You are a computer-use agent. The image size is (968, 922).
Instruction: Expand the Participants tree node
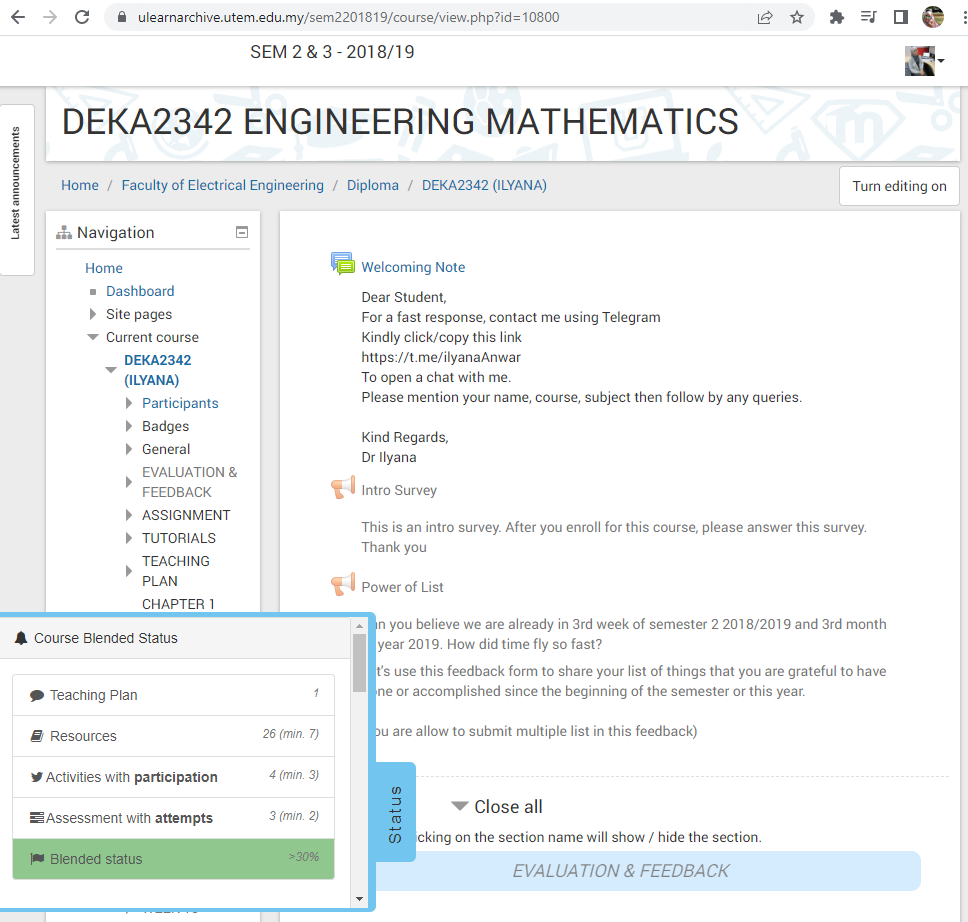[x=129, y=403]
